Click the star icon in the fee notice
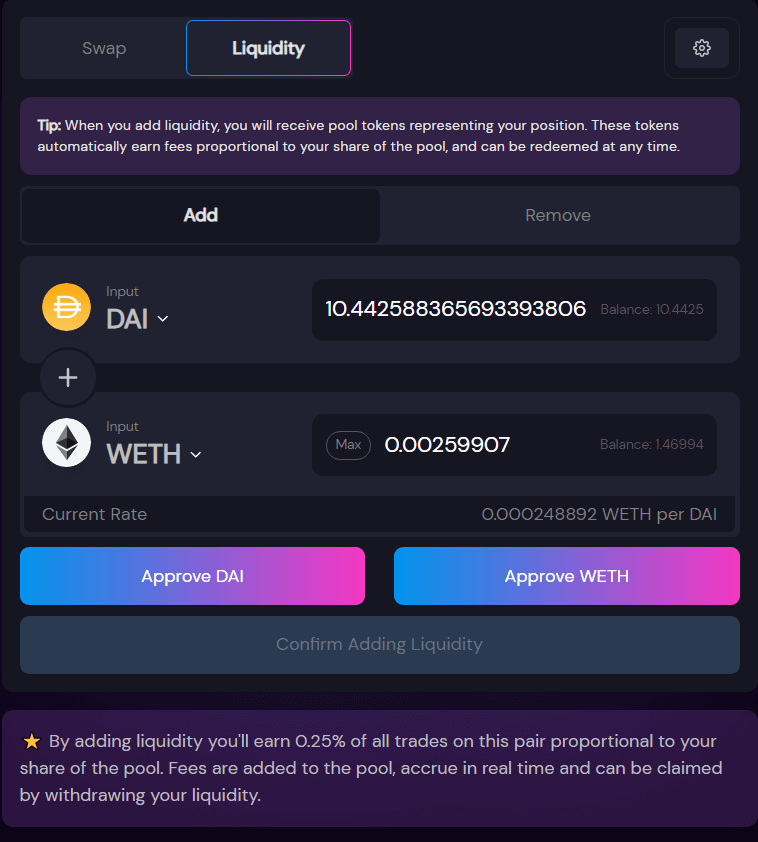 pos(31,741)
